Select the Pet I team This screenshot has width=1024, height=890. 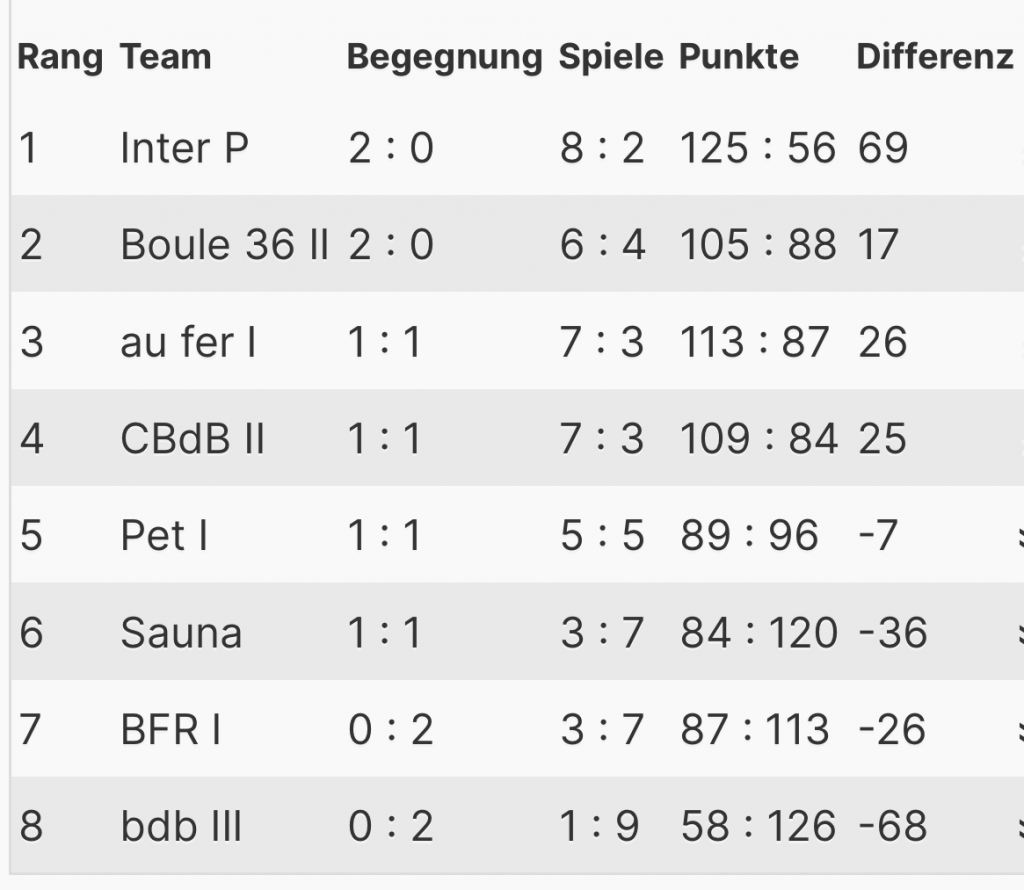tap(164, 536)
